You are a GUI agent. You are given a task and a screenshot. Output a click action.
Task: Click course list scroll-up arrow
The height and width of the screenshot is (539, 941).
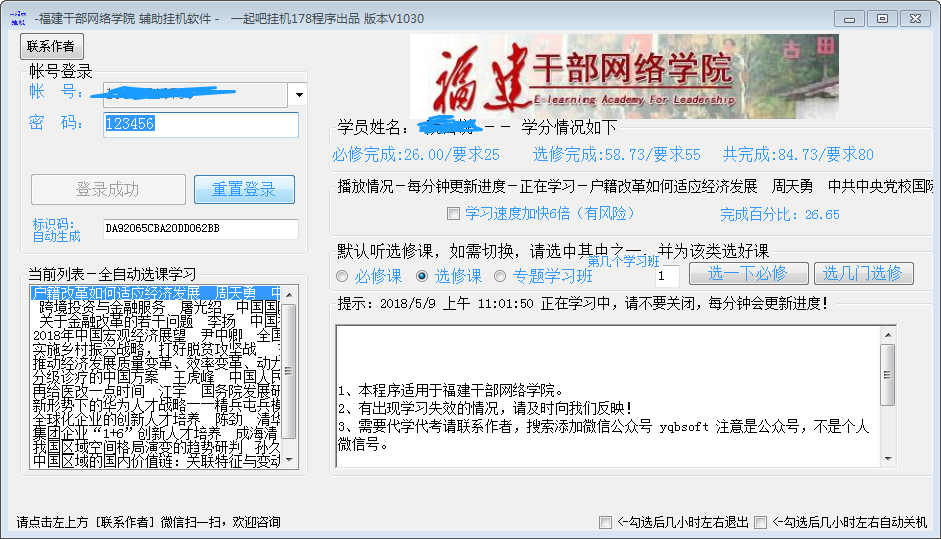289,294
